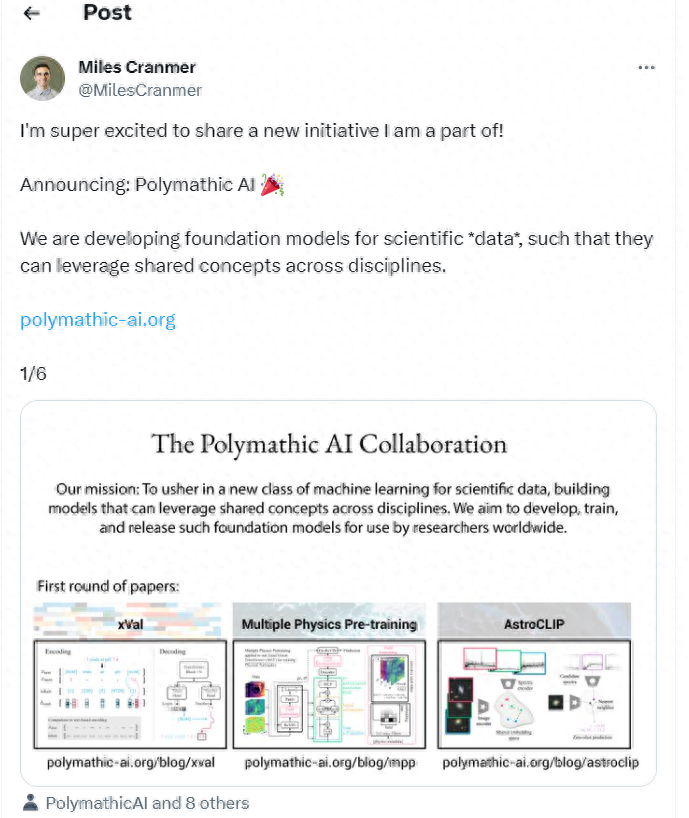Screen dimensions: 689x818
Task: Click Miles Cranmer's profile avatar
Action: pyautogui.click(x=41, y=79)
